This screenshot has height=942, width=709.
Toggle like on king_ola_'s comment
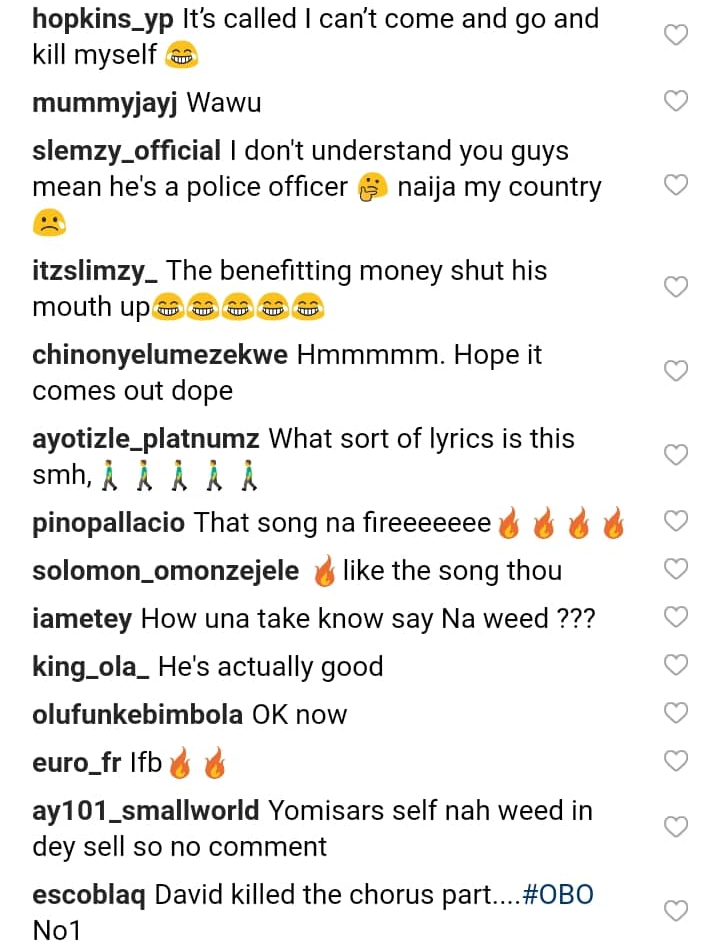click(x=677, y=665)
